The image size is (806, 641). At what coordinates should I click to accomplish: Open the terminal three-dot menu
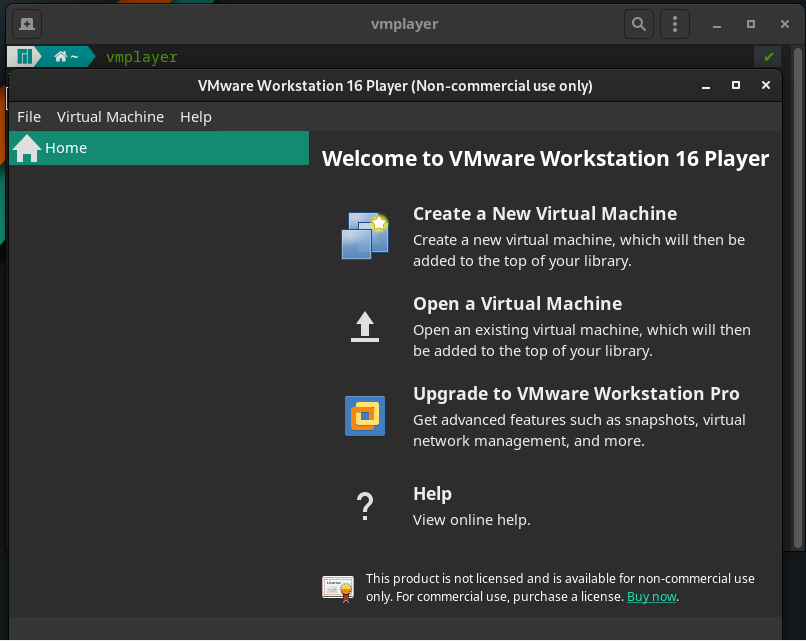[675, 24]
